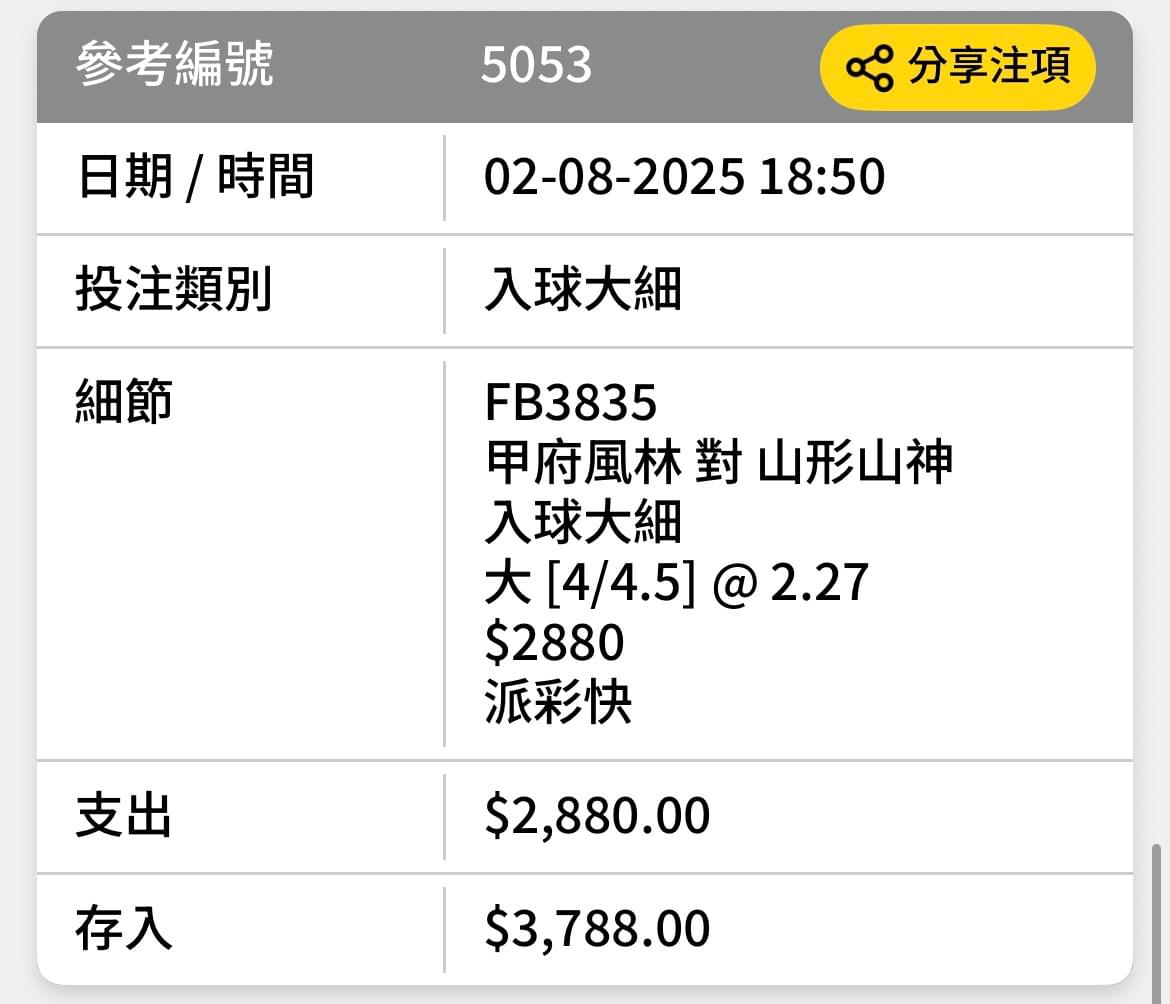Select the stake amount $2880 in details
The width and height of the screenshot is (1170, 1004).
pos(554,642)
